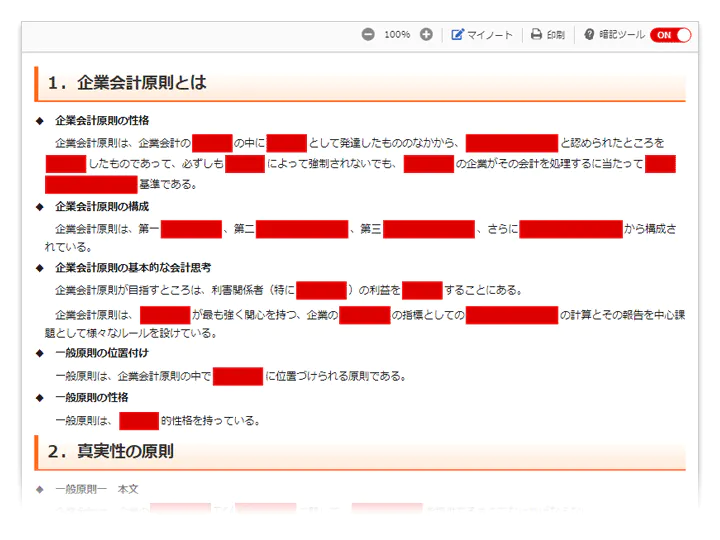Click the マイノート pencil icon
720x540 pixels.
point(458,35)
